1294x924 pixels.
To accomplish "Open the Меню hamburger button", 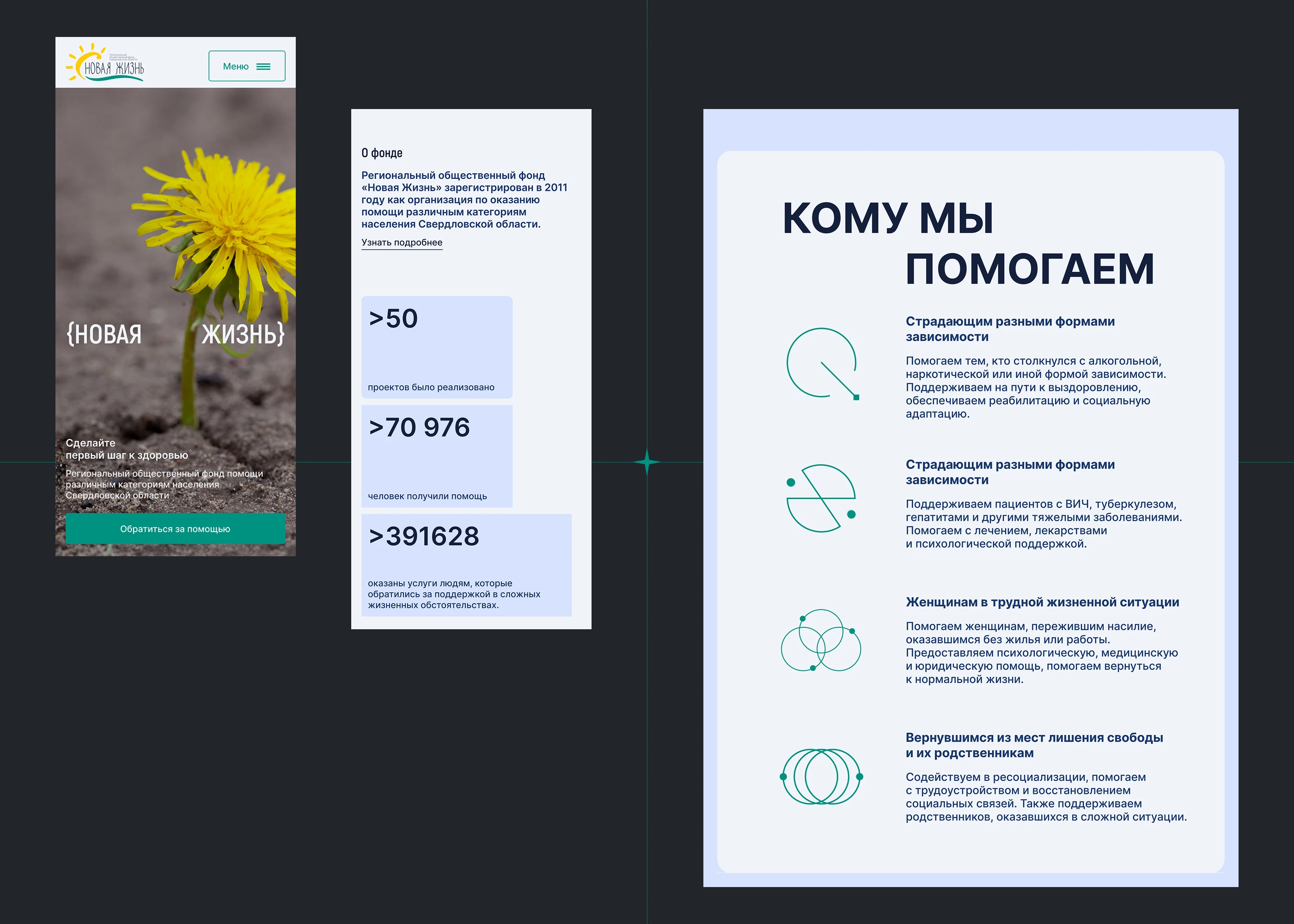I will (246, 66).
